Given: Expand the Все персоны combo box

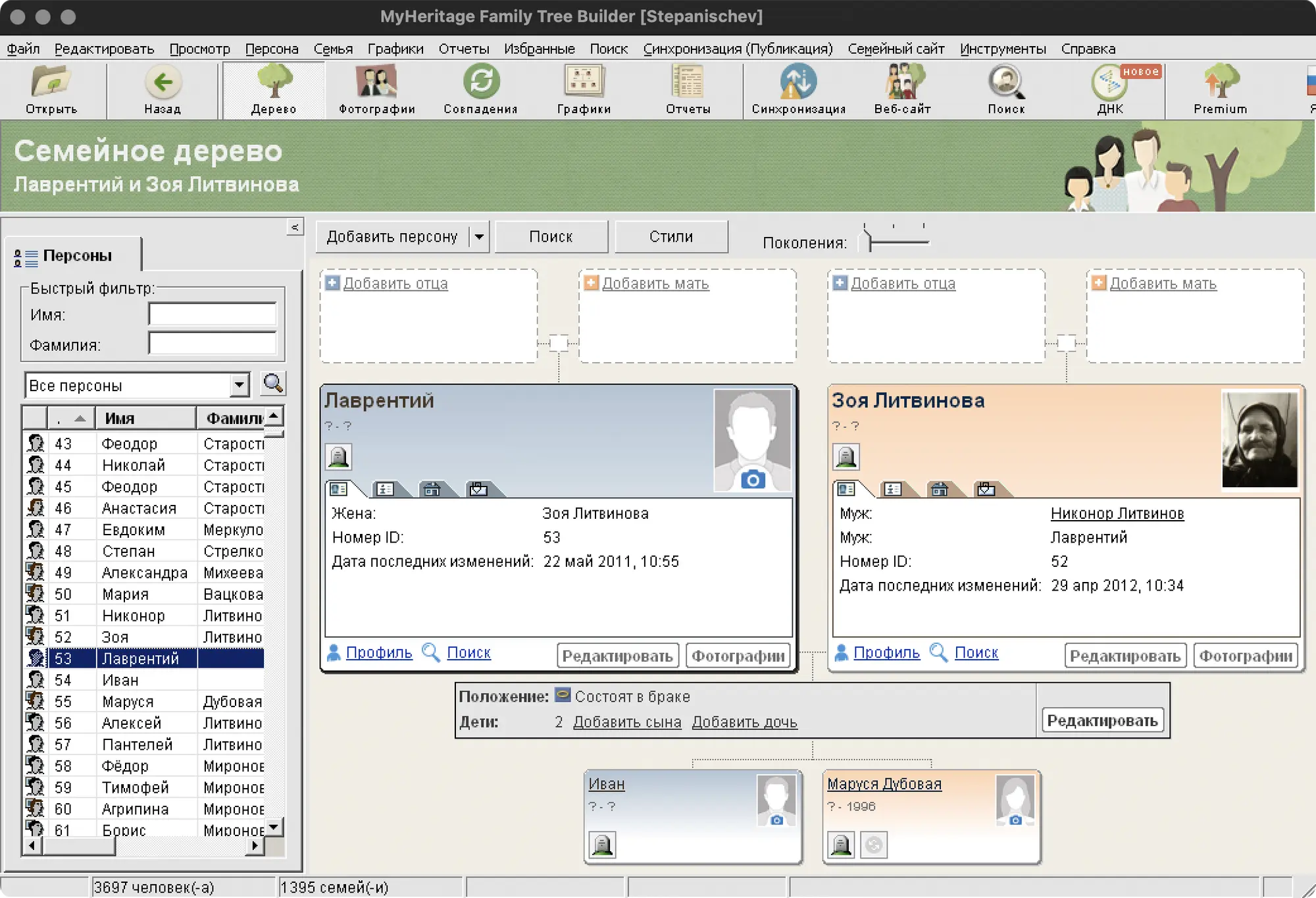Looking at the screenshot, I should (240, 384).
